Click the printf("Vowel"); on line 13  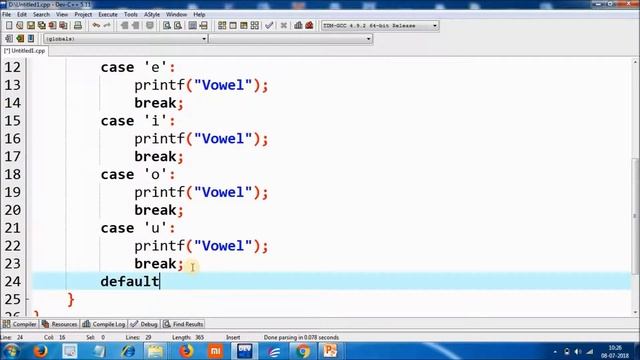click(201, 85)
